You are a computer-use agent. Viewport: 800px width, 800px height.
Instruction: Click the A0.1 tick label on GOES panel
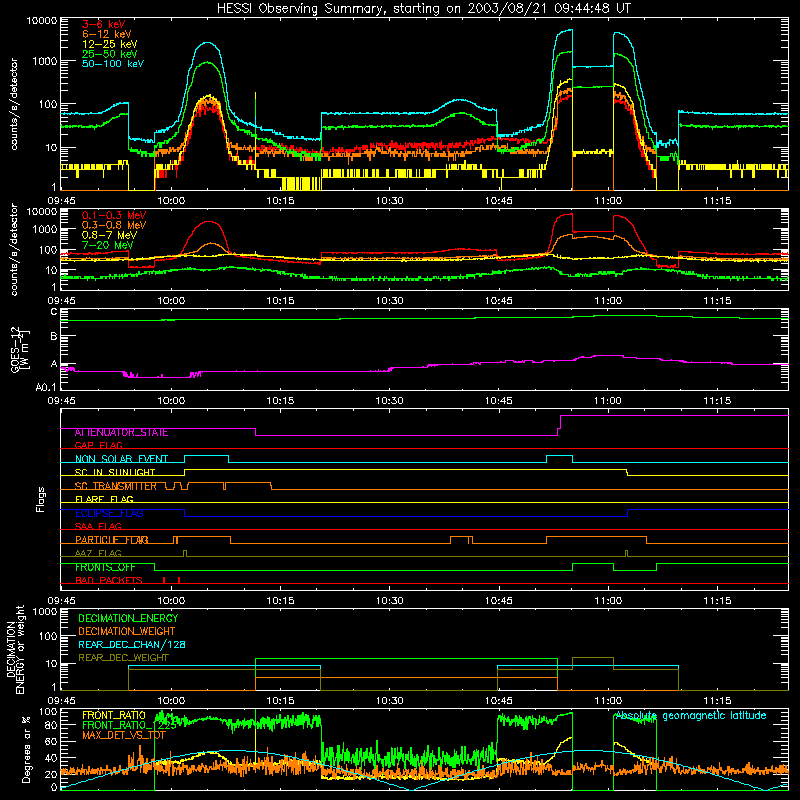tap(46, 388)
